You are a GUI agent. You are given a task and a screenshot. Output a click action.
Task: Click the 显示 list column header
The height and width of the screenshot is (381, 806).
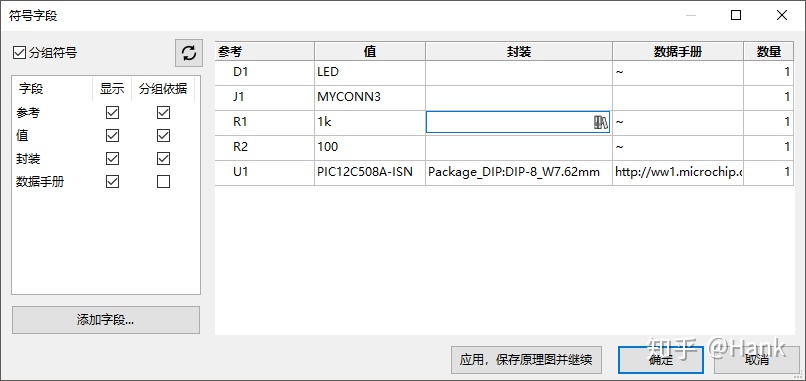click(x=112, y=89)
